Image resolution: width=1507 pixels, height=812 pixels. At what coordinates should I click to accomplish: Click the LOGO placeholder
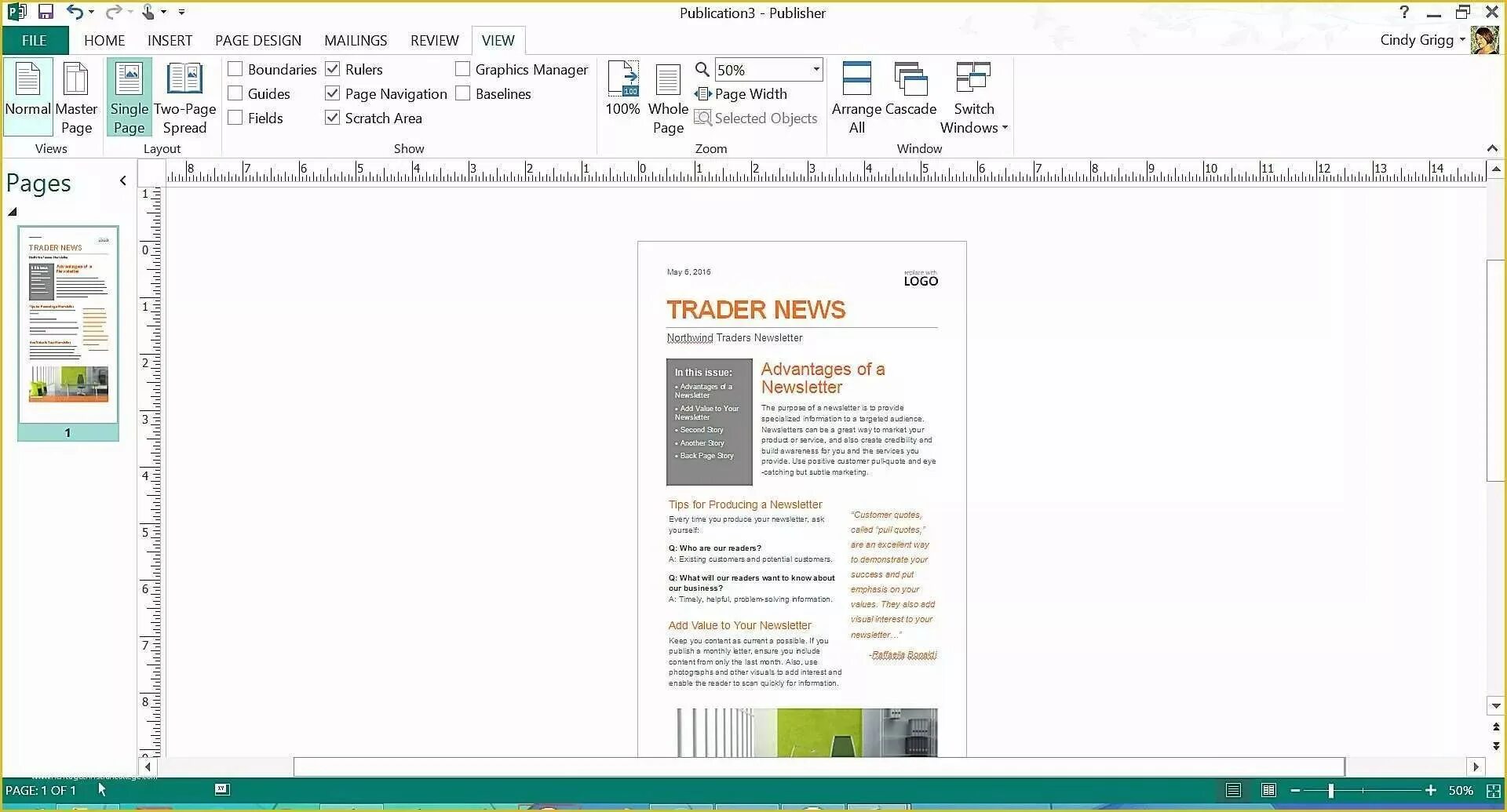921,280
